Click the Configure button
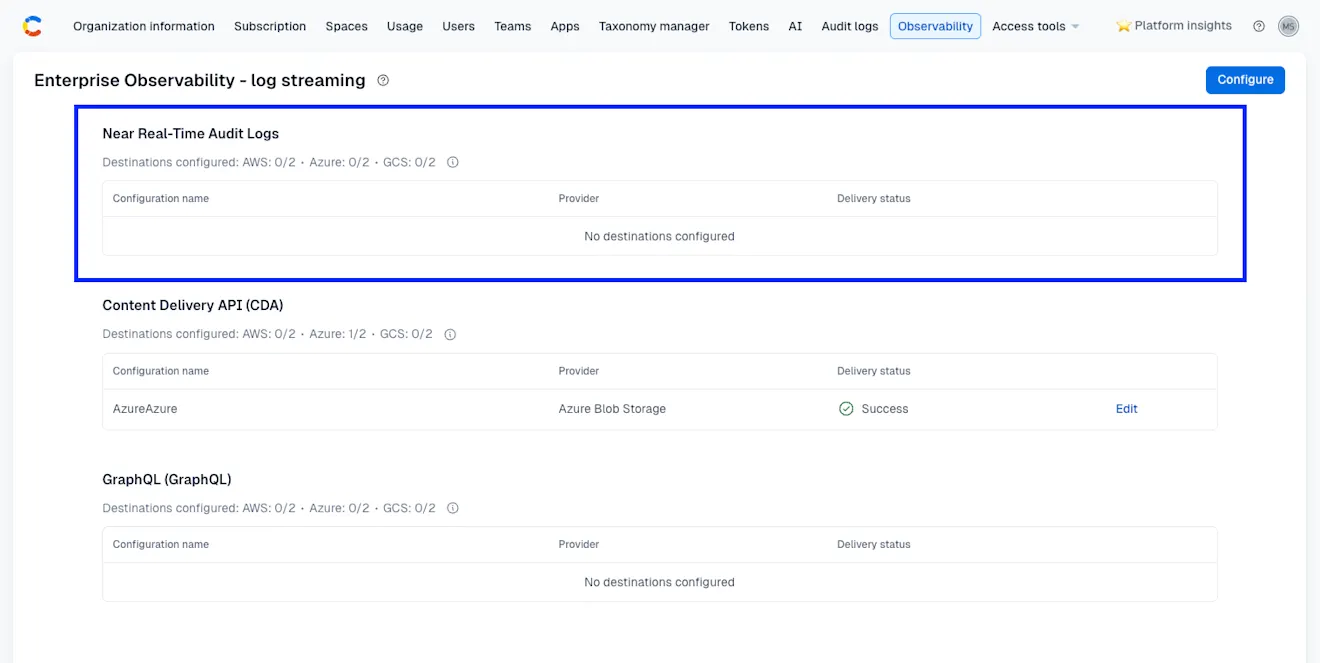The image size is (1320, 663). point(1245,80)
